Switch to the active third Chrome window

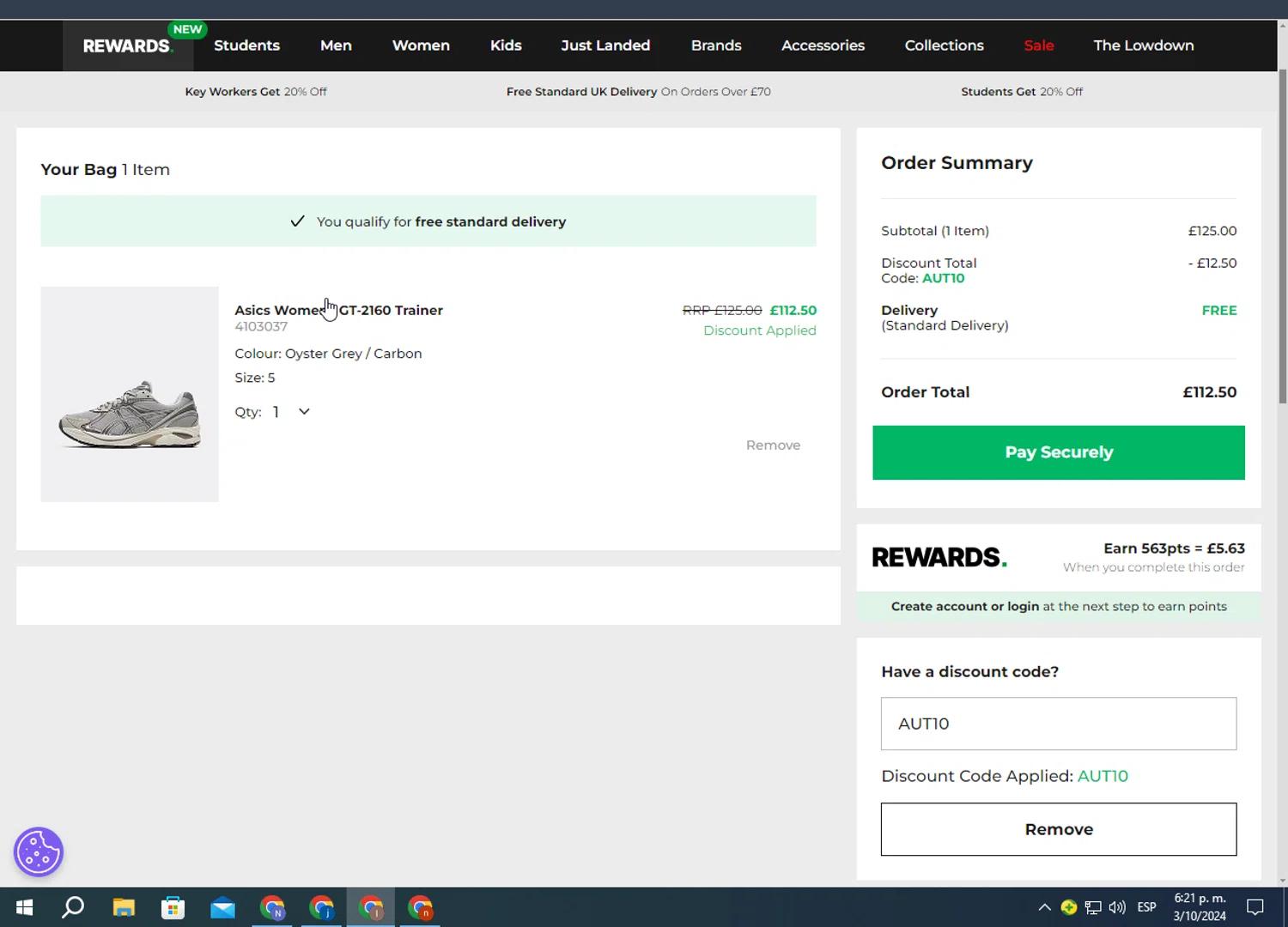point(371,907)
